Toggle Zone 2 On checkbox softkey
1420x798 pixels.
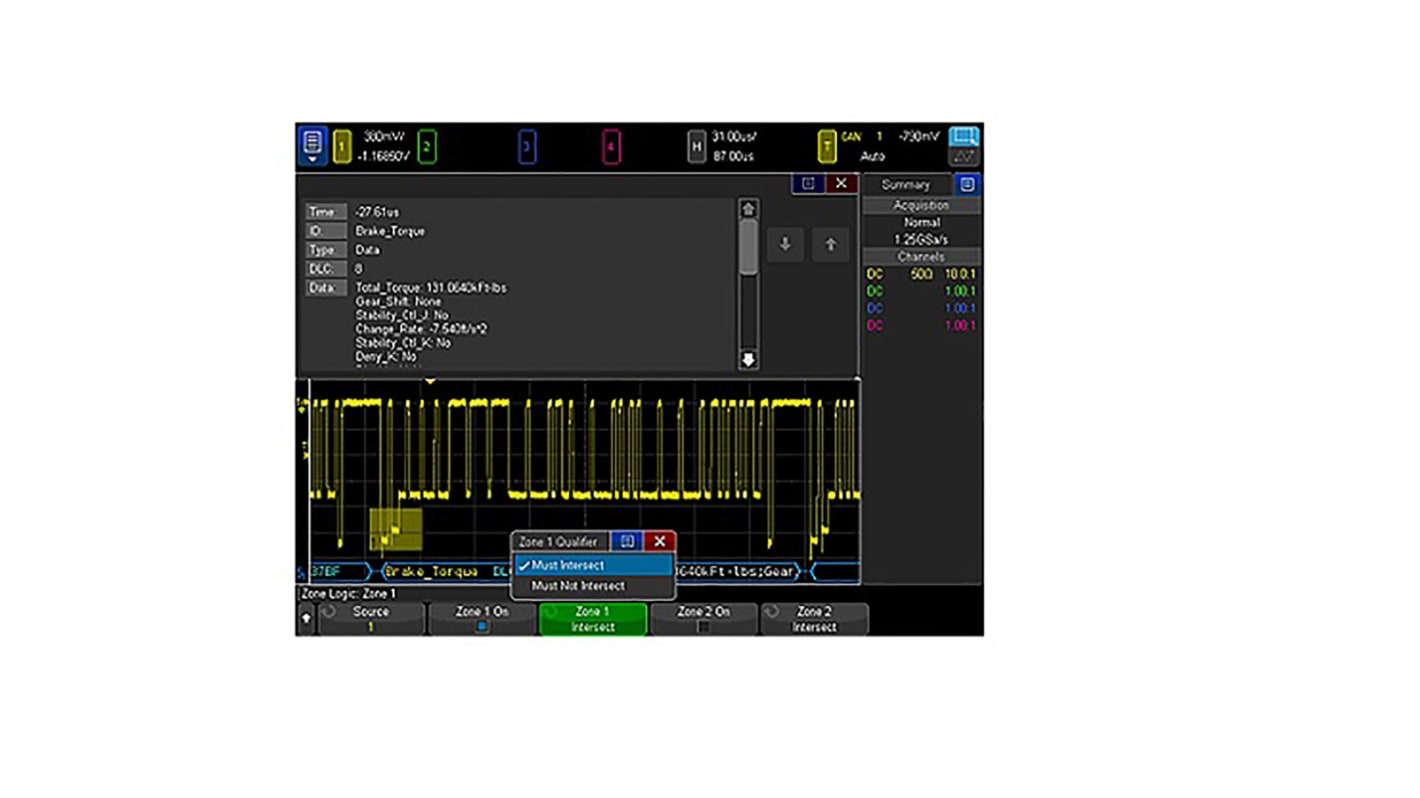click(704, 619)
